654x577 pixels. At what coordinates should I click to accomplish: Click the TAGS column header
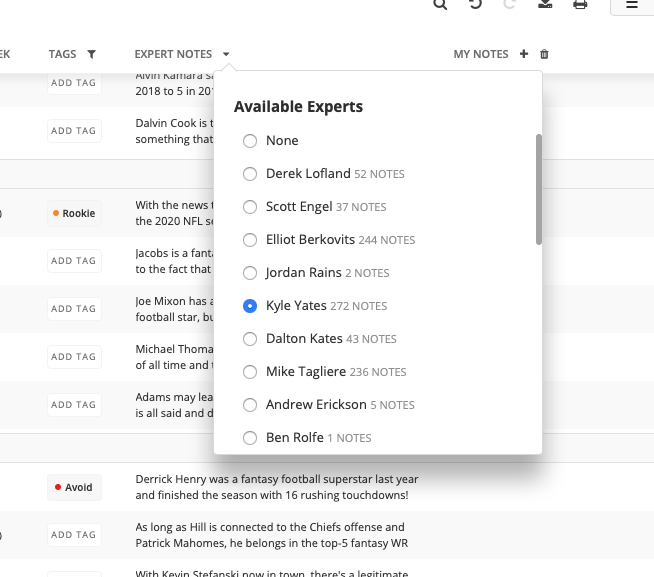pyautogui.click(x=63, y=54)
